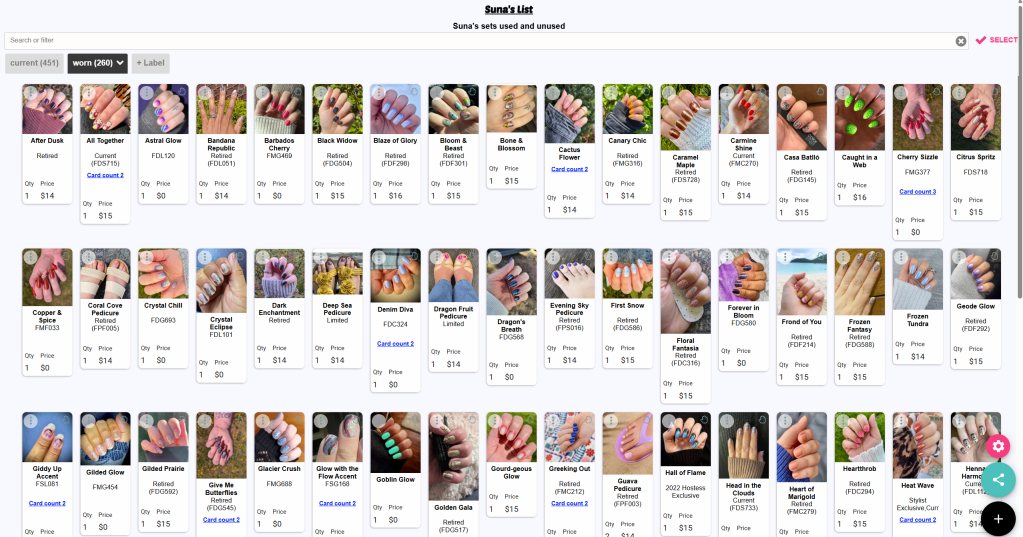The image size is (1023, 537).
Task: Open the Caught in a Web nail photo
Action: pyautogui.click(x=859, y=117)
